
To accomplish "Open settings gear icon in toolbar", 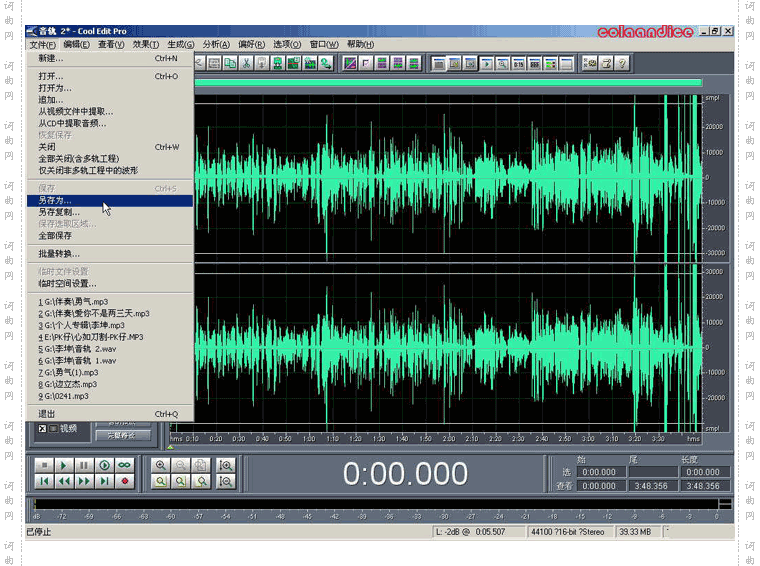I will [590, 63].
